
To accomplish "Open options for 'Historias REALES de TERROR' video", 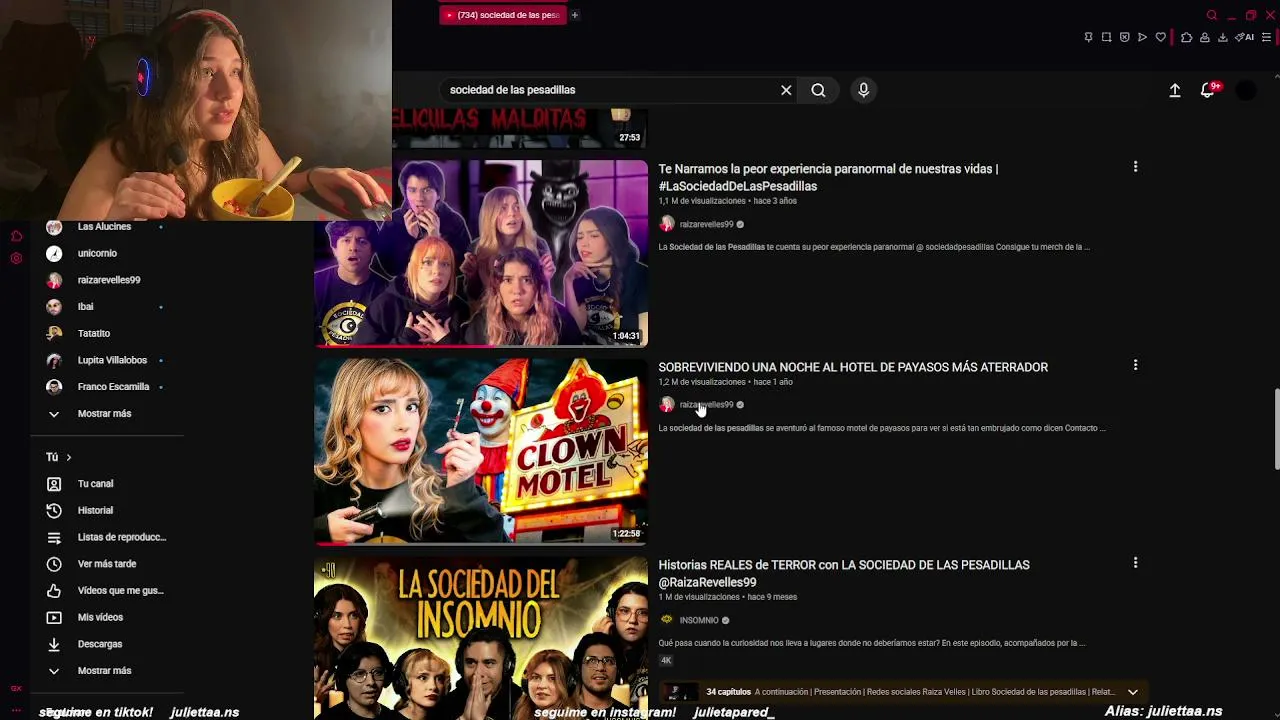I will click(1135, 563).
